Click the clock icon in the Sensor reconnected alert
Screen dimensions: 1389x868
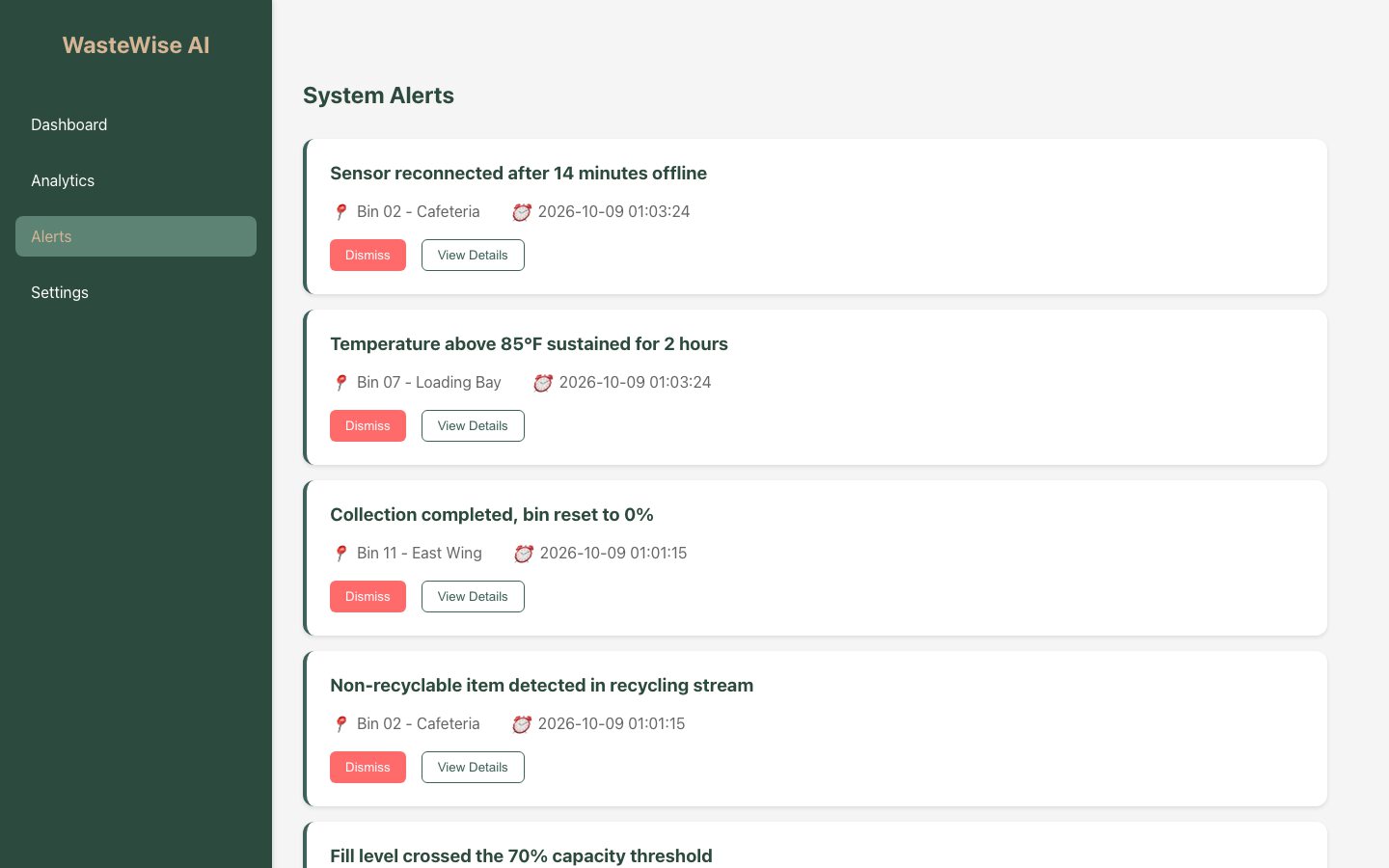522,212
